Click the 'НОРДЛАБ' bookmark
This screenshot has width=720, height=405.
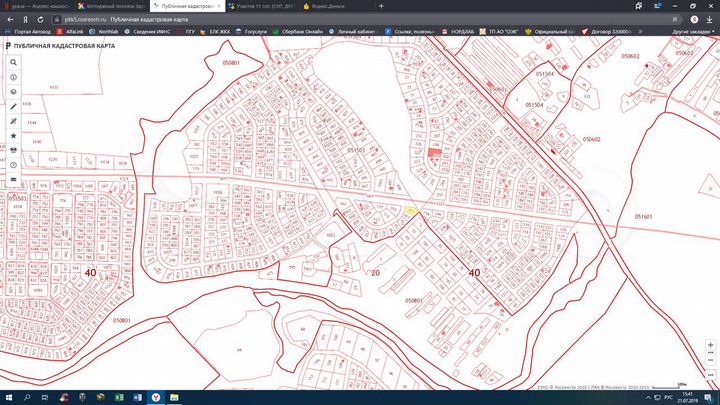460,32
